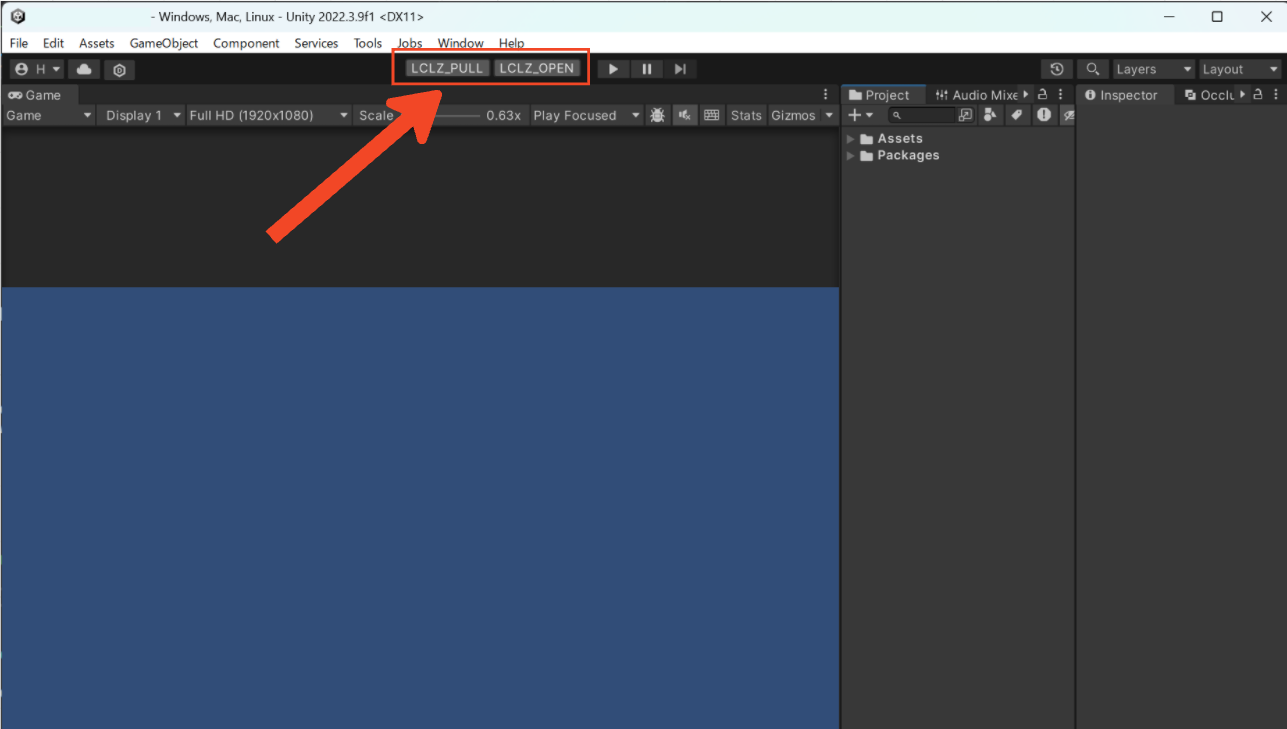Click the Unity logo in the title bar

tap(18, 16)
